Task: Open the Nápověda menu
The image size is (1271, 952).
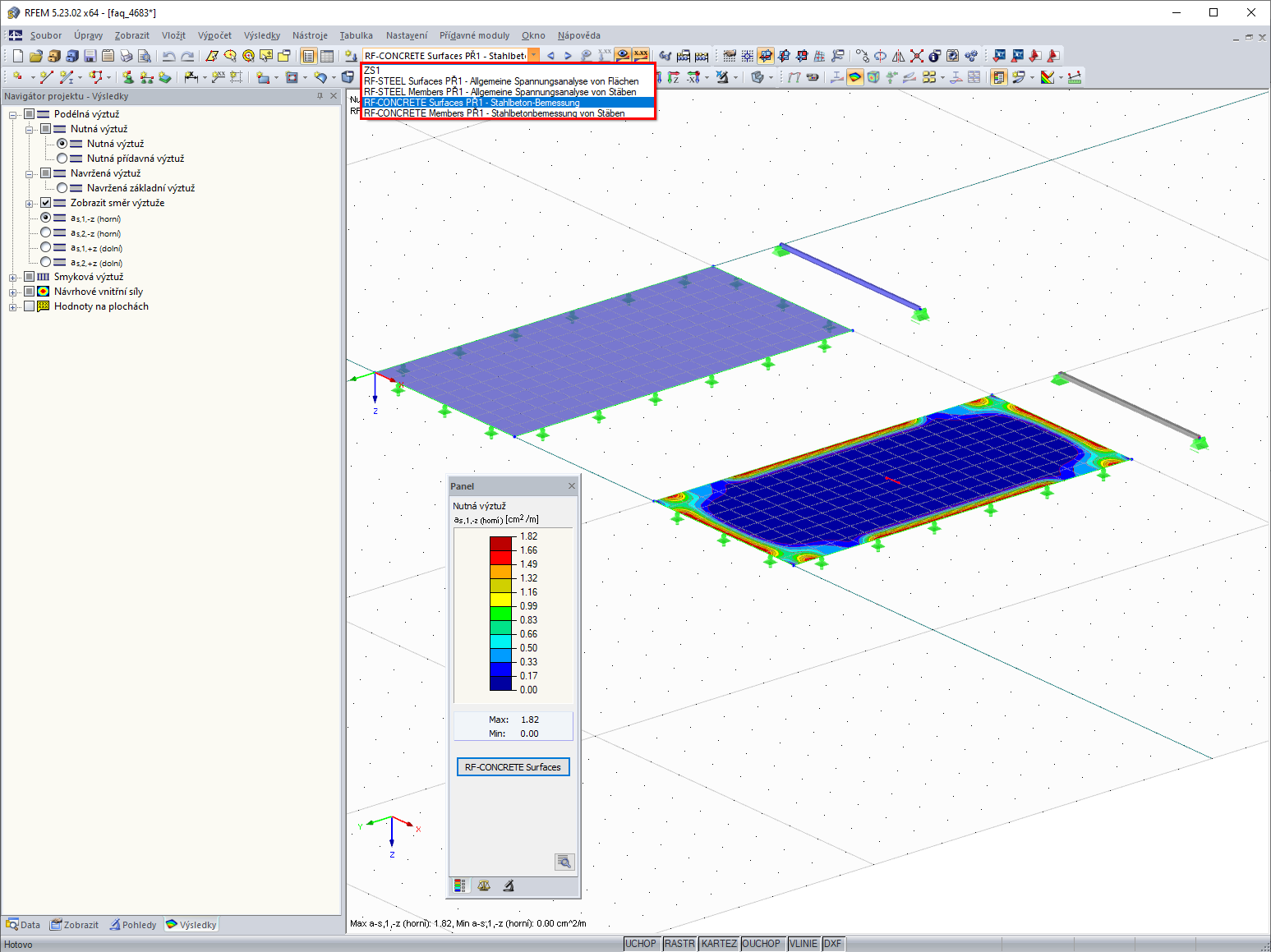Action: click(579, 35)
